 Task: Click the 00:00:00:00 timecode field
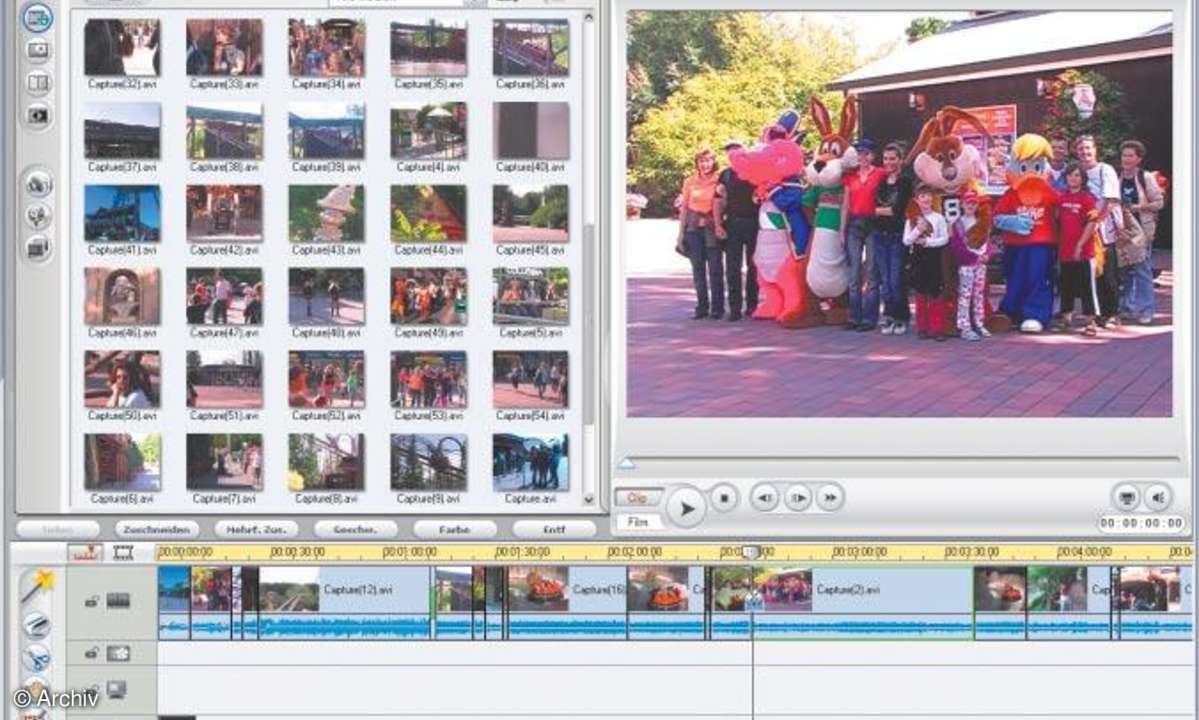pos(1142,523)
